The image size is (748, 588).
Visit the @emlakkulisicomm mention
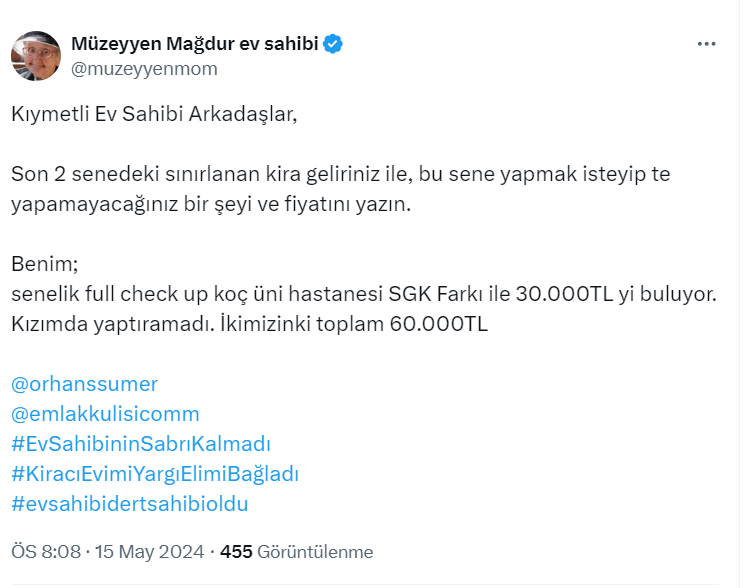105,414
